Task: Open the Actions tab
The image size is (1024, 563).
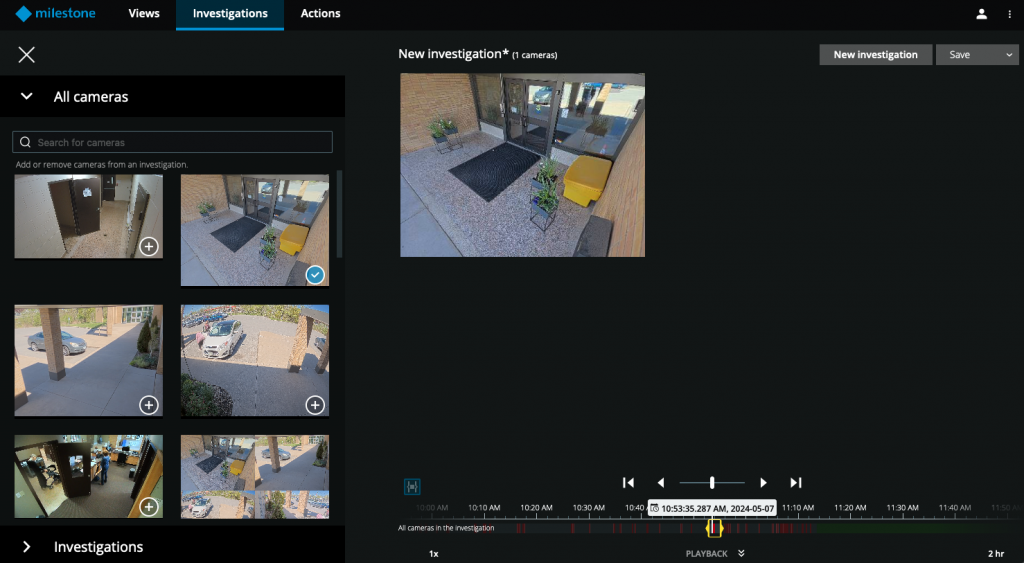Action: coord(320,14)
